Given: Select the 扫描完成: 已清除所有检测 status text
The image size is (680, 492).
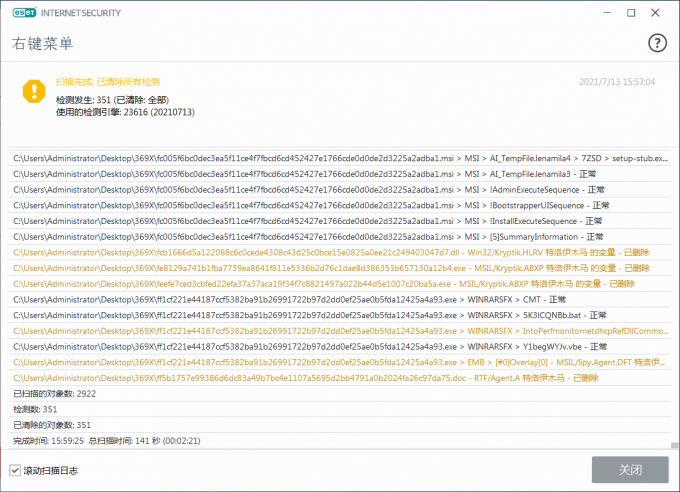Looking at the screenshot, I should 108,82.
